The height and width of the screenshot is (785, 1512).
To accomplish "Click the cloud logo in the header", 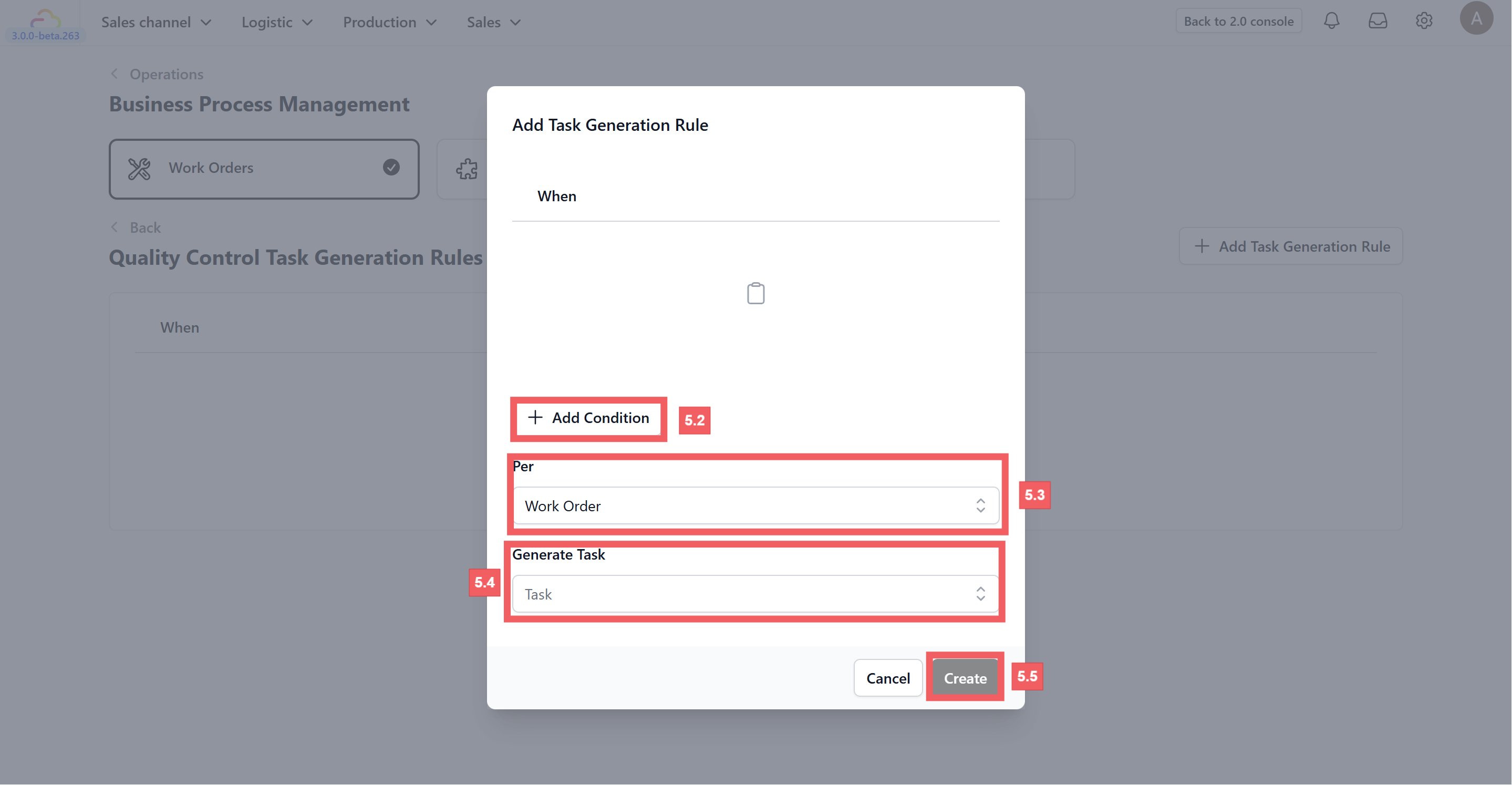I will tap(45, 19).
